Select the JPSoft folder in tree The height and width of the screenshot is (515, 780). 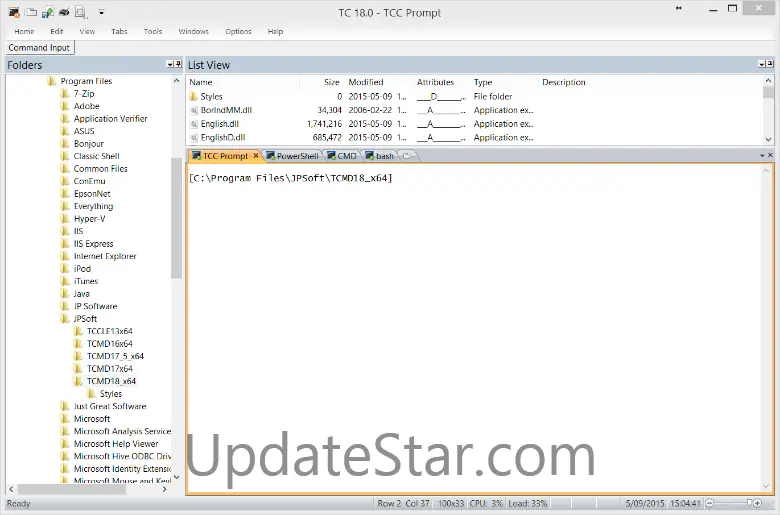85,319
